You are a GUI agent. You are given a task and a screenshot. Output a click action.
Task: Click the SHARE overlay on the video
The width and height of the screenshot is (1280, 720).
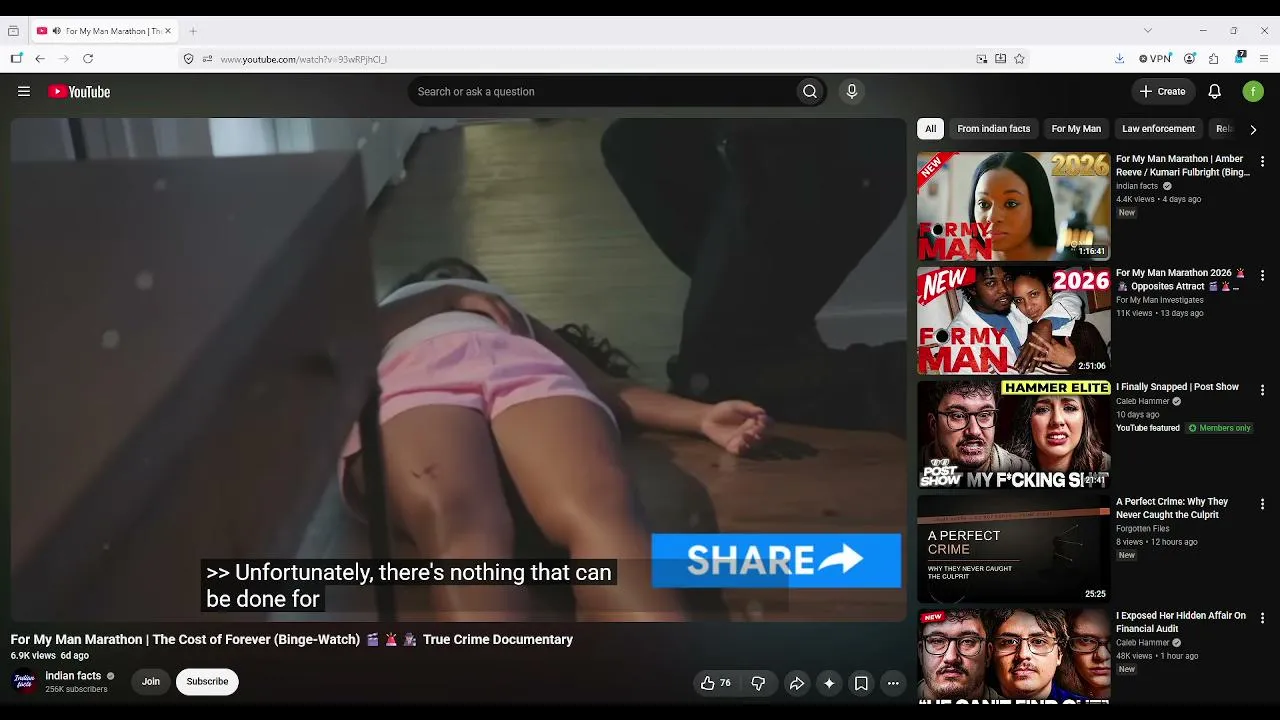click(776, 560)
